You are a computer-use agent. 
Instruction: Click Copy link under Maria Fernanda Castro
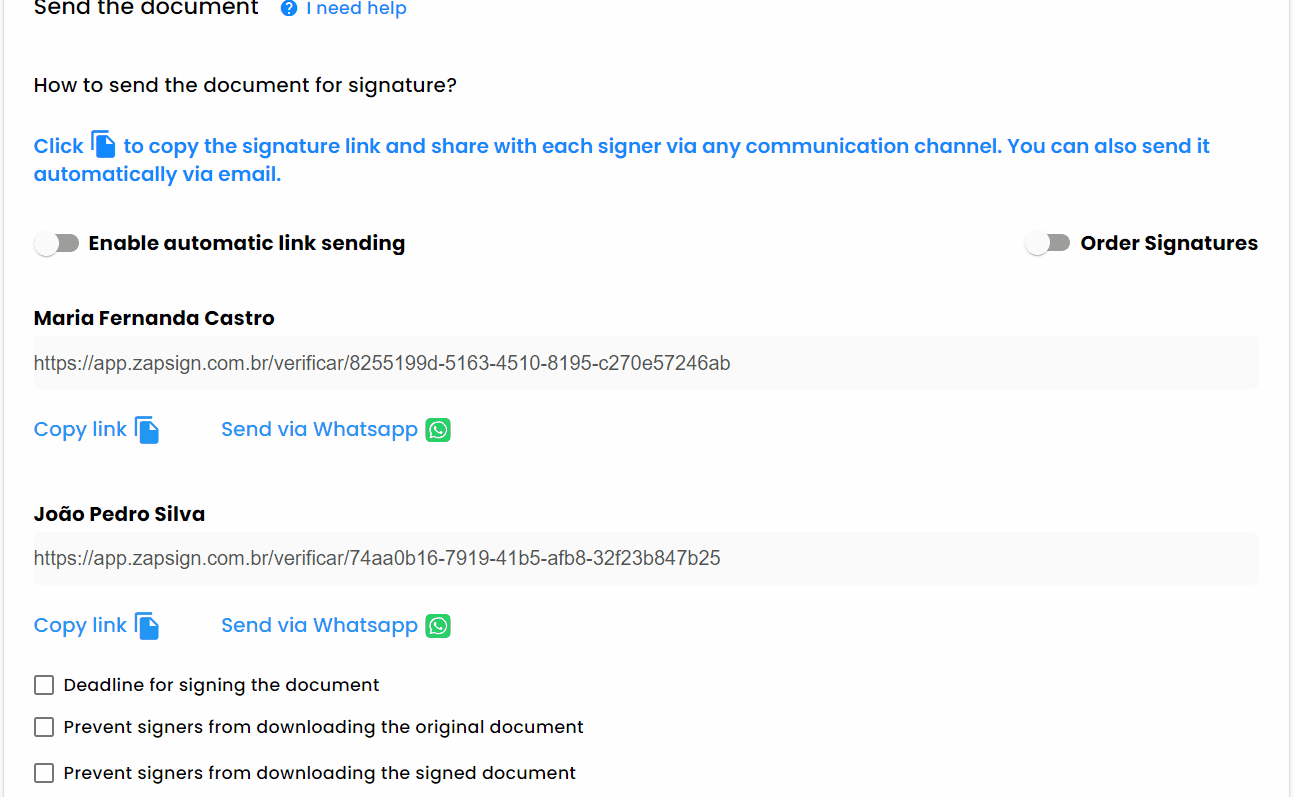80,428
